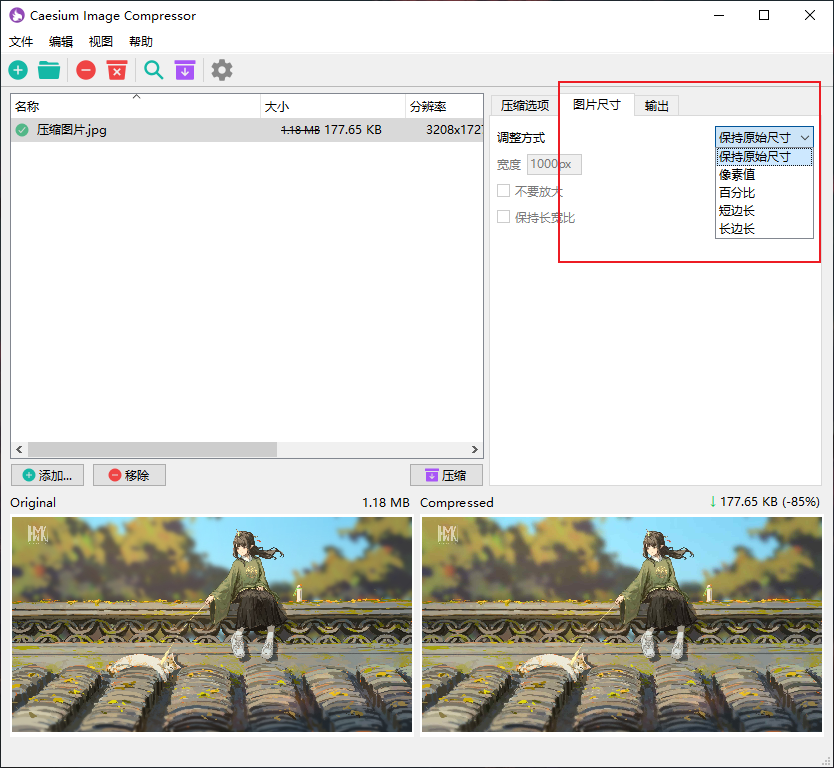Open settings with the gear icon

pyautogui.click(x=222, y=70)
